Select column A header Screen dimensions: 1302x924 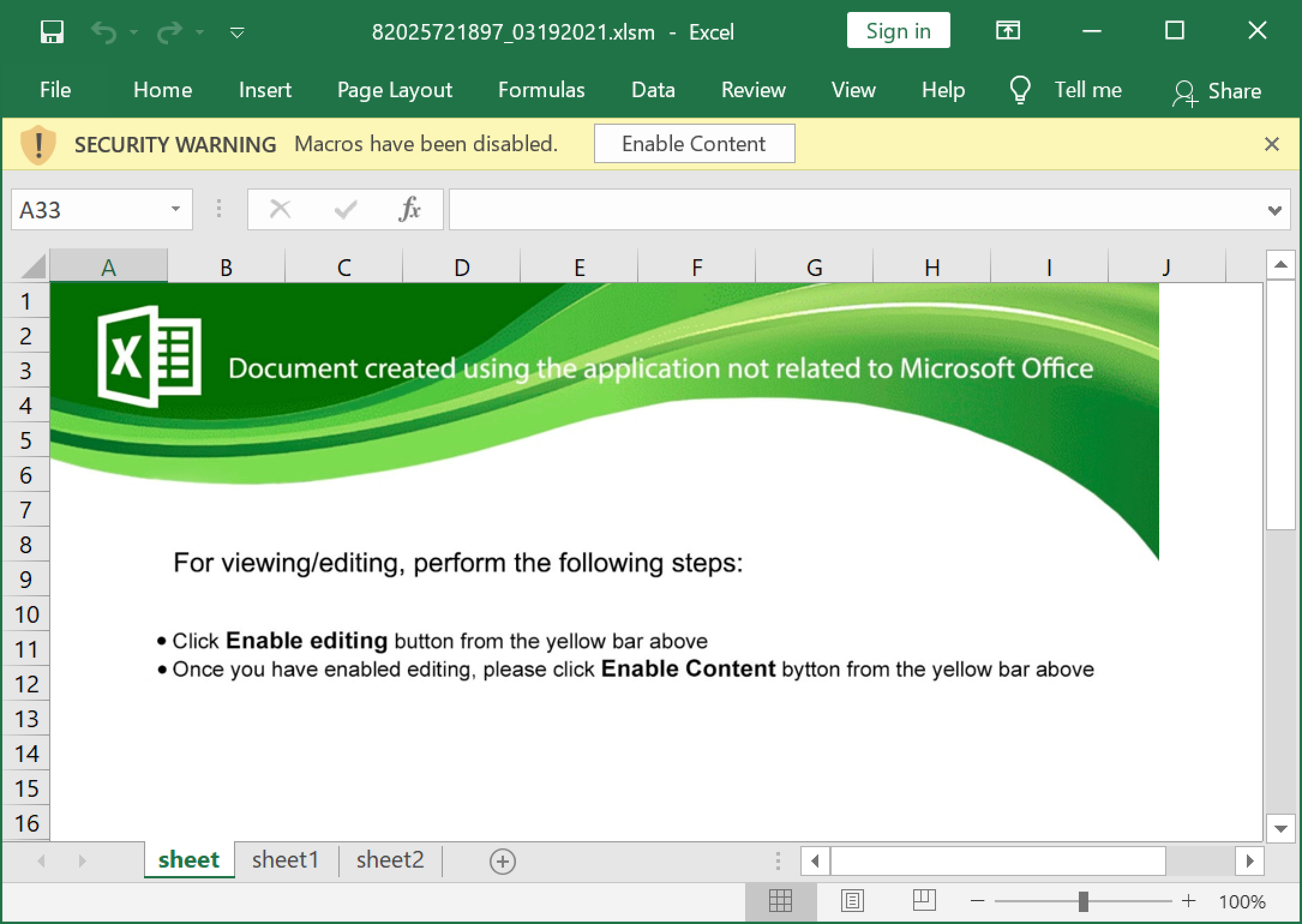pos(109,266)
